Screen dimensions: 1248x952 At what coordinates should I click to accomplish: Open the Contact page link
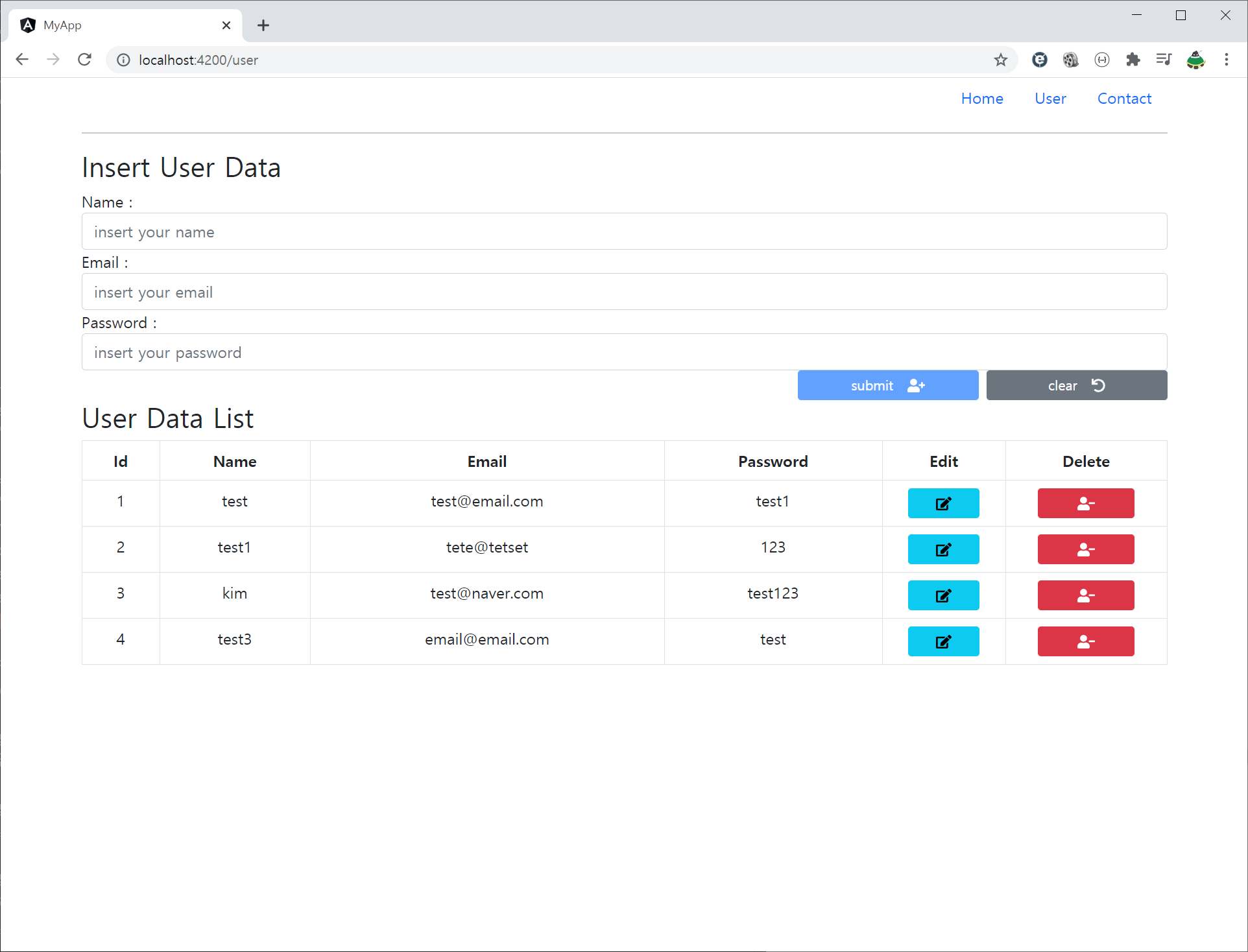(1123, 99)
